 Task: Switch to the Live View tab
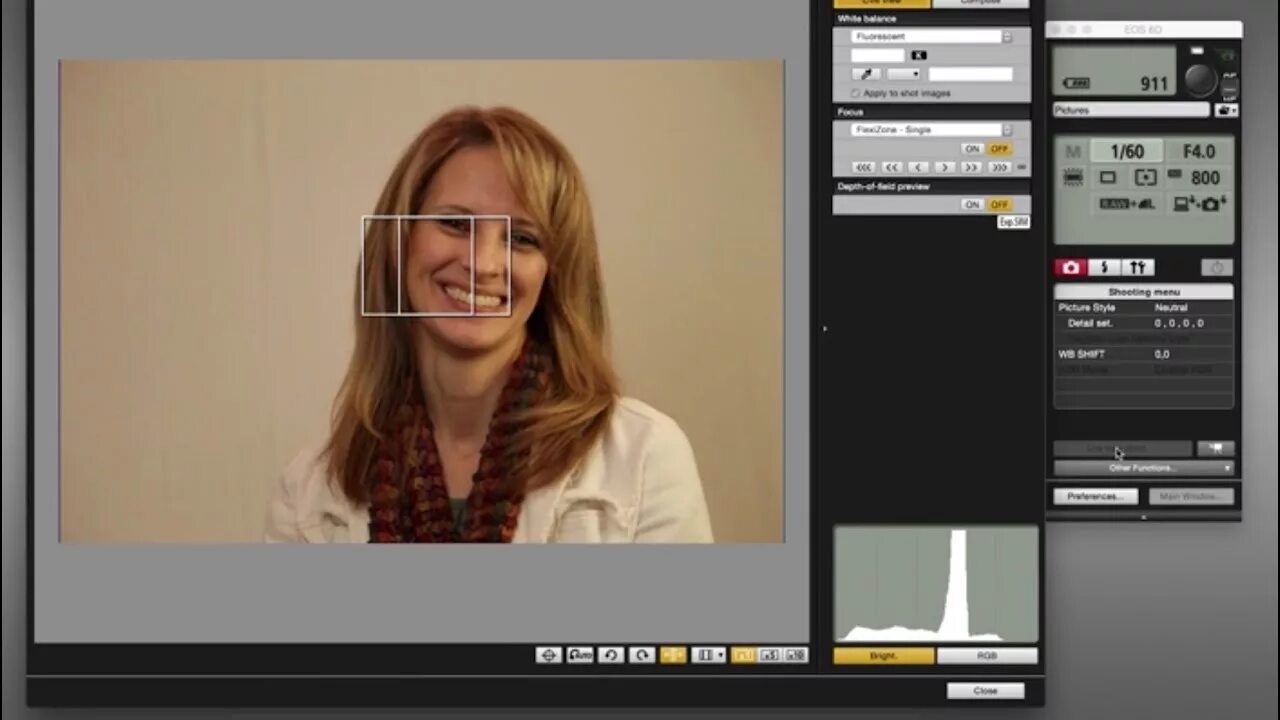click(881, 3)
